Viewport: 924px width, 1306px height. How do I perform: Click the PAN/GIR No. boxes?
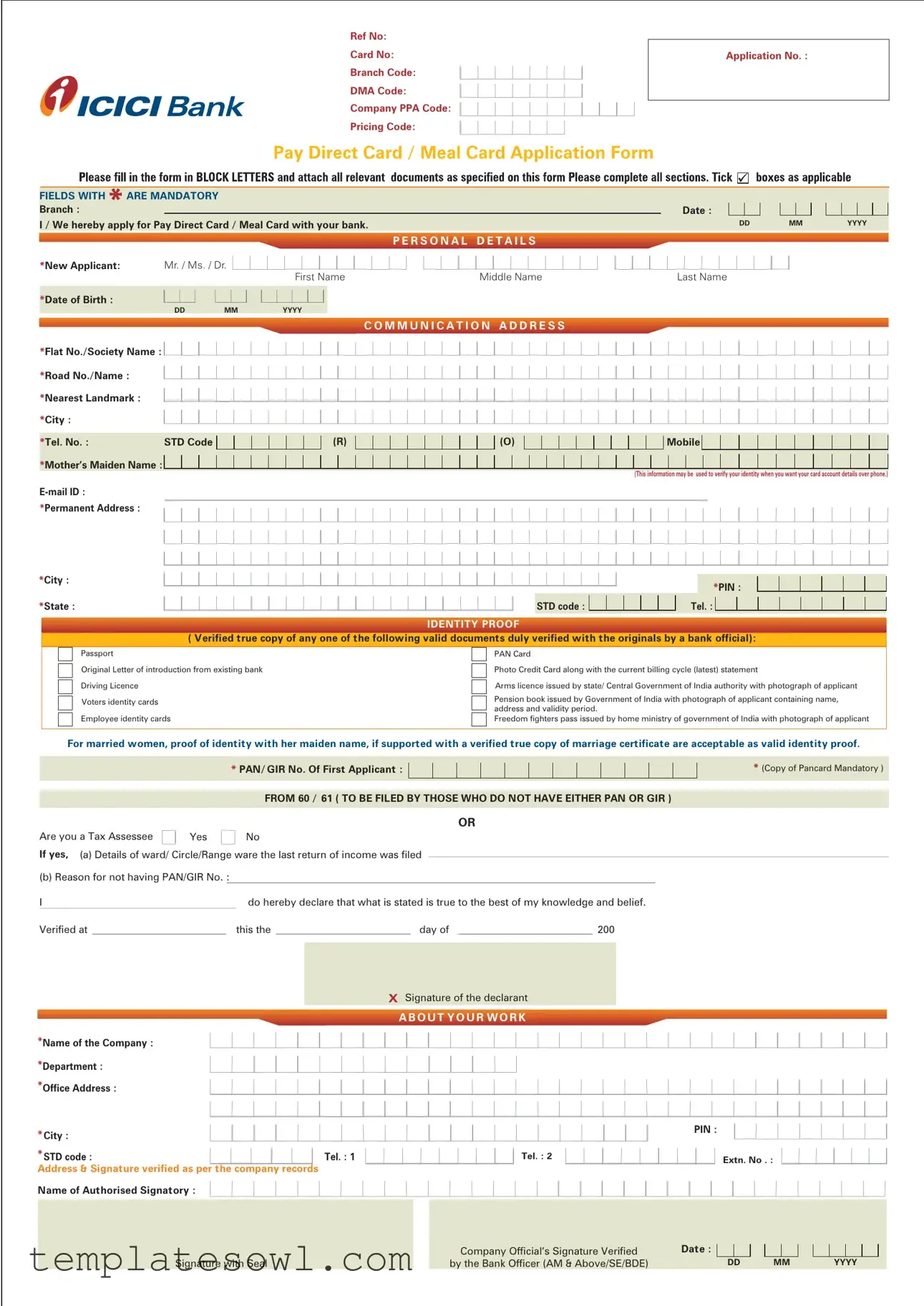[x=553, y=770]
